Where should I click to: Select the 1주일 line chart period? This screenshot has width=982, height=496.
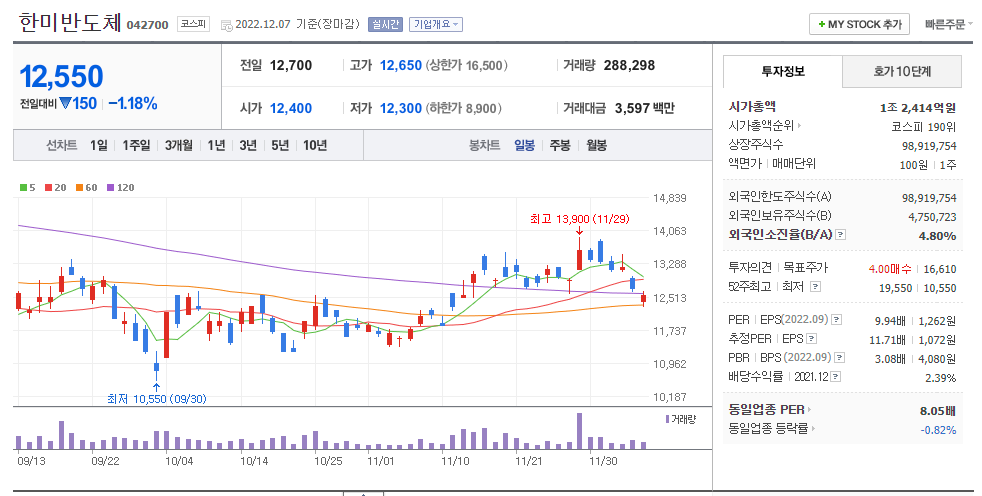coord(136,145)
